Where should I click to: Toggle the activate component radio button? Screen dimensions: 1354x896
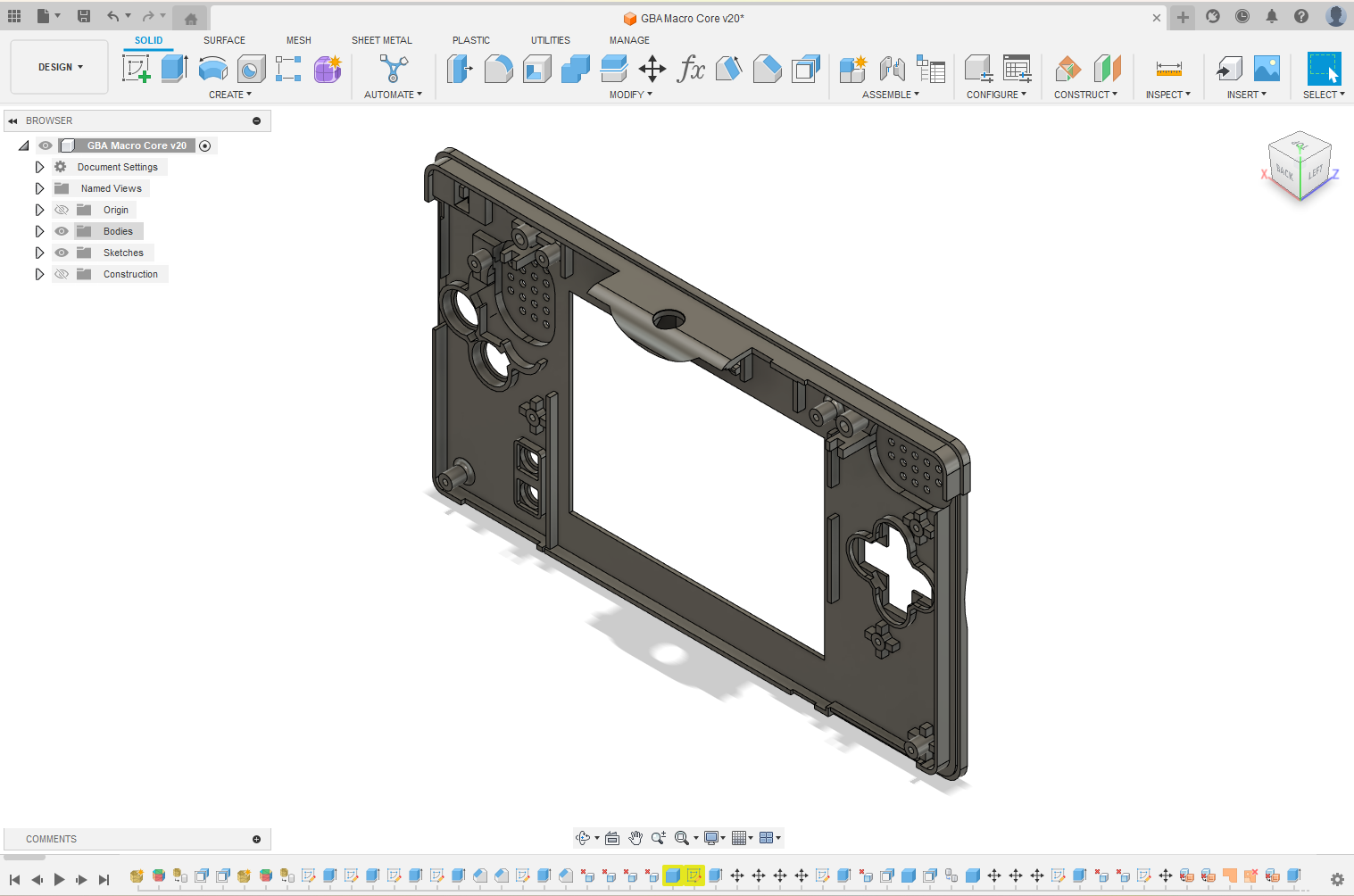click(205, 145)
